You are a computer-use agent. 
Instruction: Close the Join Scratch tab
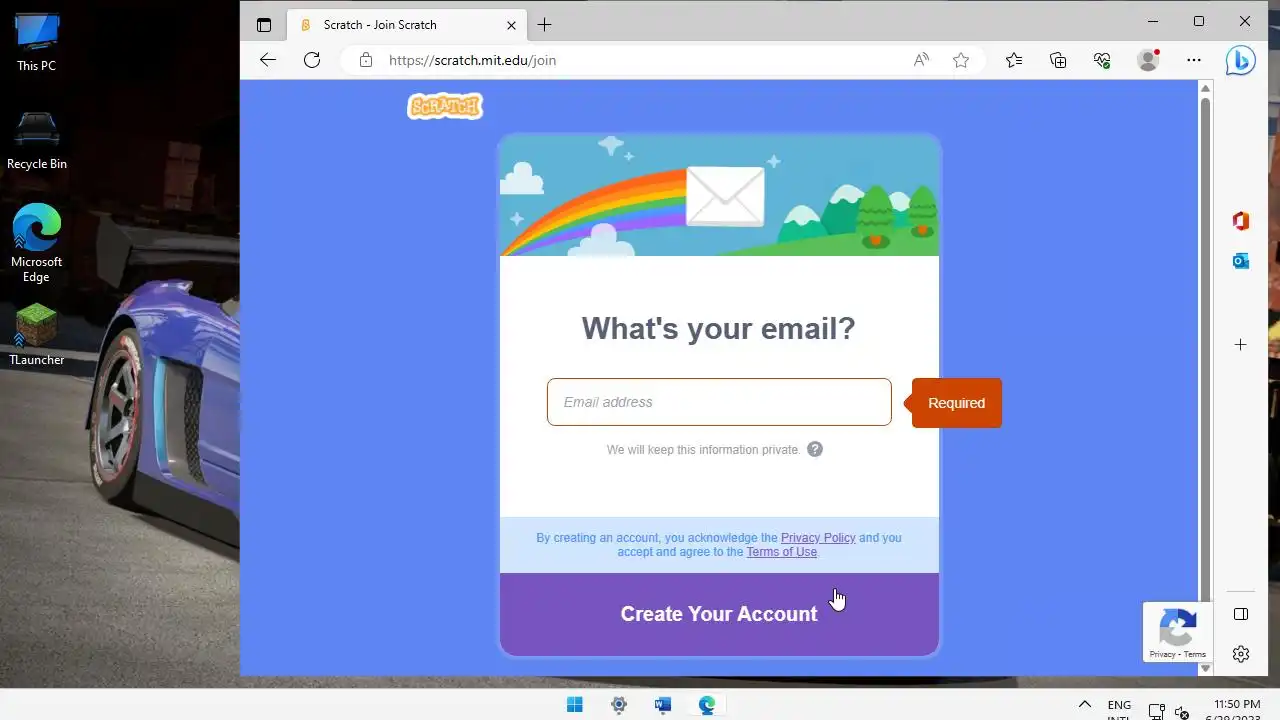point(512,25)
